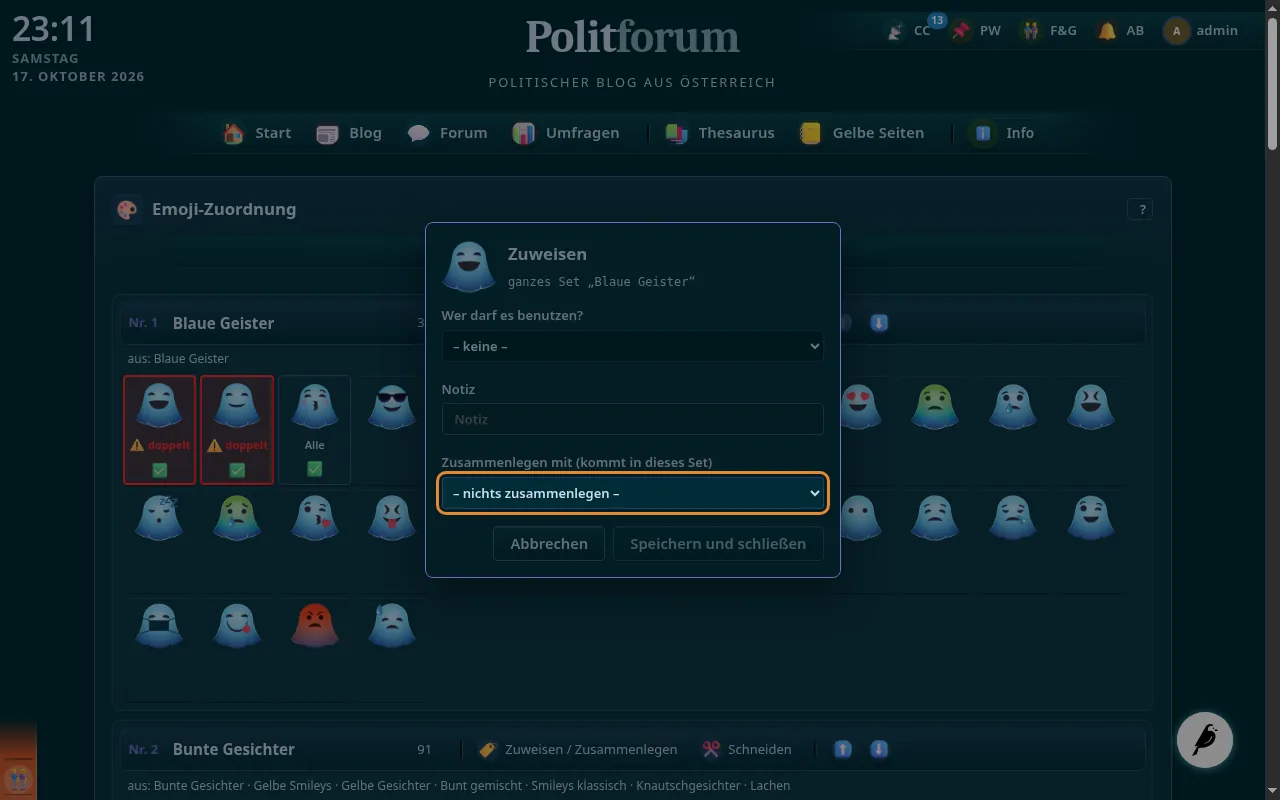Image resolution: width=1280 pixels, height=800 pixels.
Task: Open the Info navigation item
Action: pos(1003,133)
